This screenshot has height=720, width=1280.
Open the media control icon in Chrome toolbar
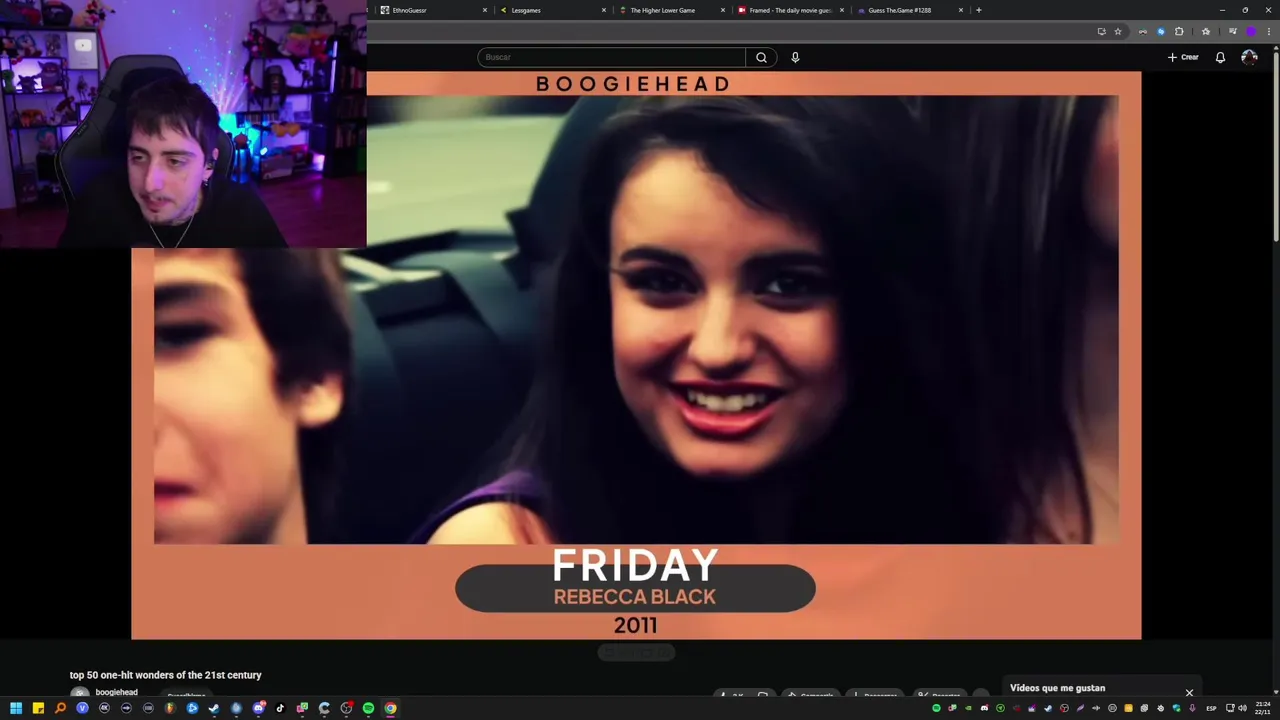[x=1233, y=31]
